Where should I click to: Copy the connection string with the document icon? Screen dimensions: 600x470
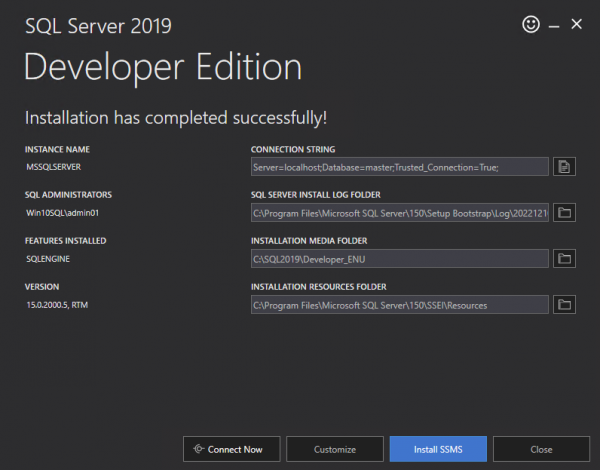564,166
